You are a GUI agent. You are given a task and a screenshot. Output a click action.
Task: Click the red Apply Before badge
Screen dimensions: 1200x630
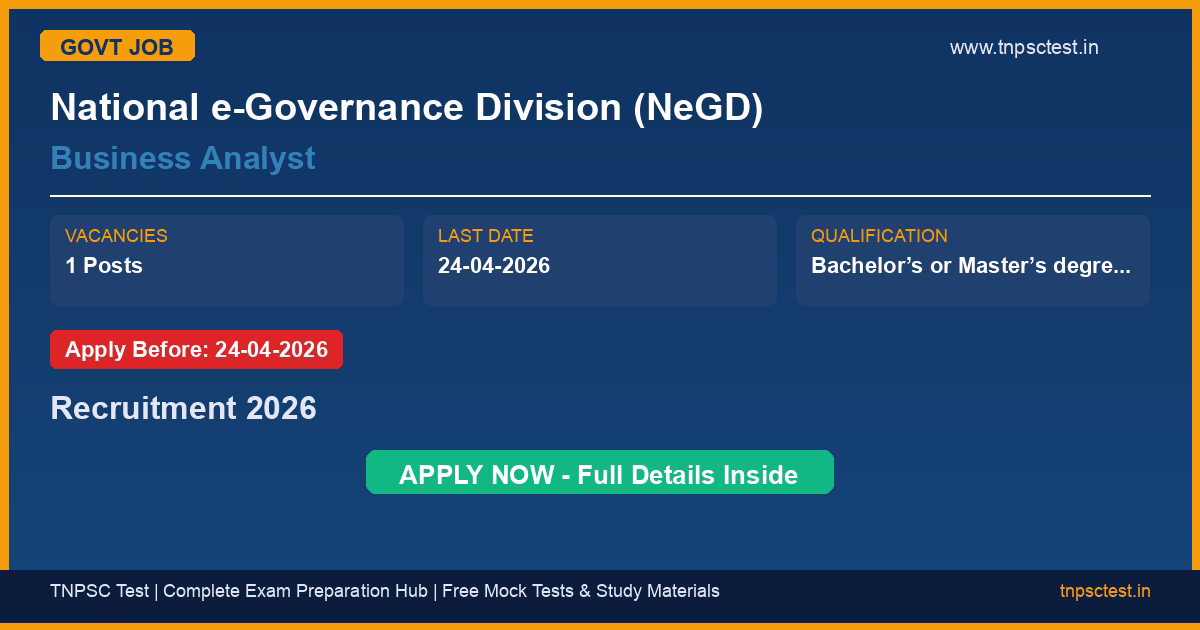click(x=196, y=350)
